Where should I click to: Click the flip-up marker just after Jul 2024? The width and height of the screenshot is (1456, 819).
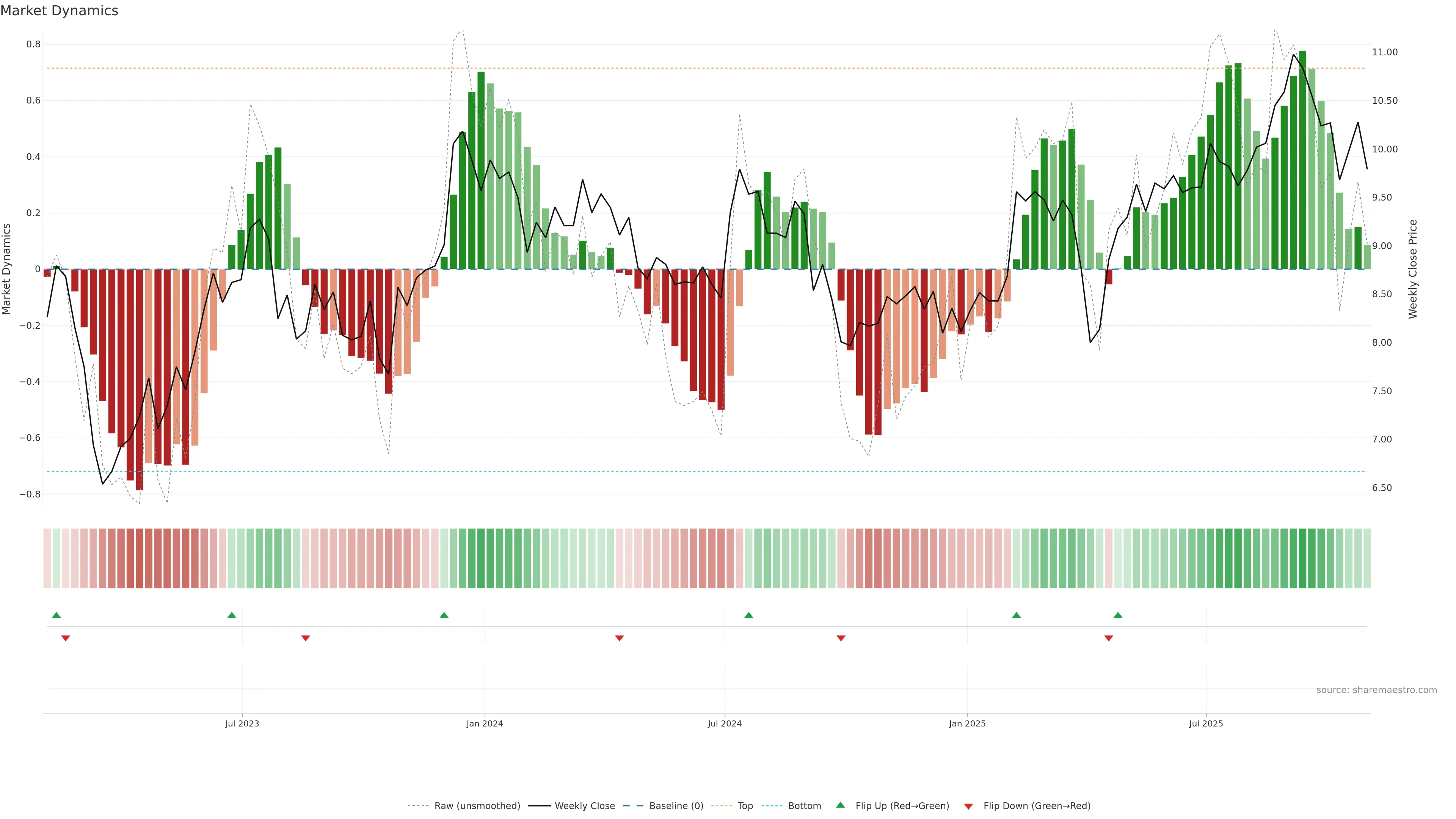pos(748,615)
